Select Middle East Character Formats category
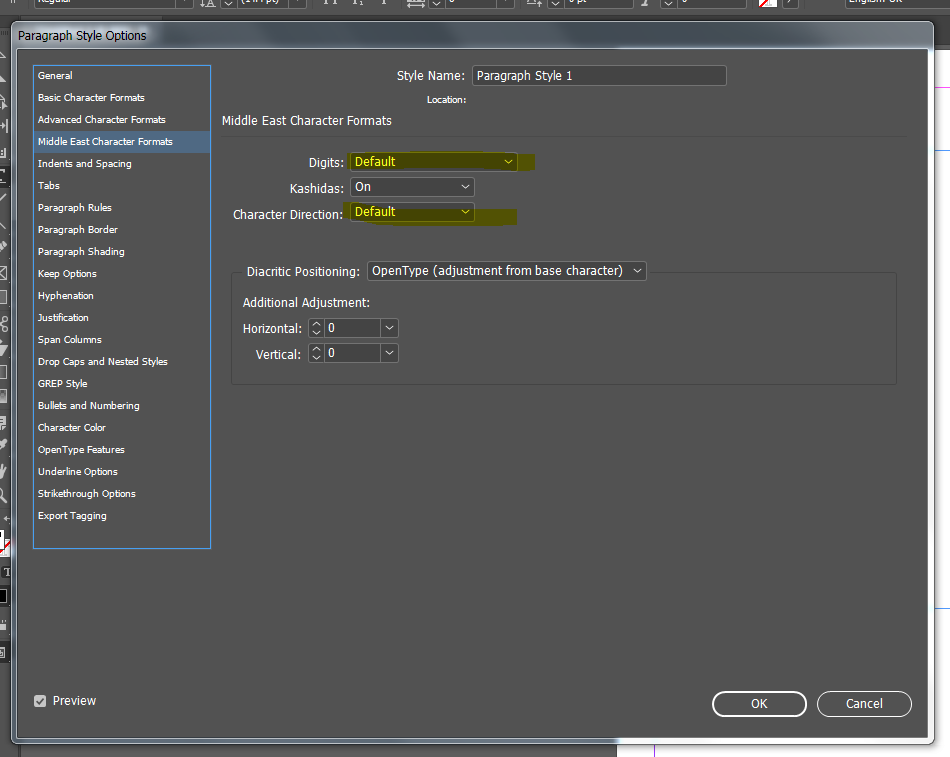Image resolution: width=950 pixels, height=757 pixels. tap(122, 142)
